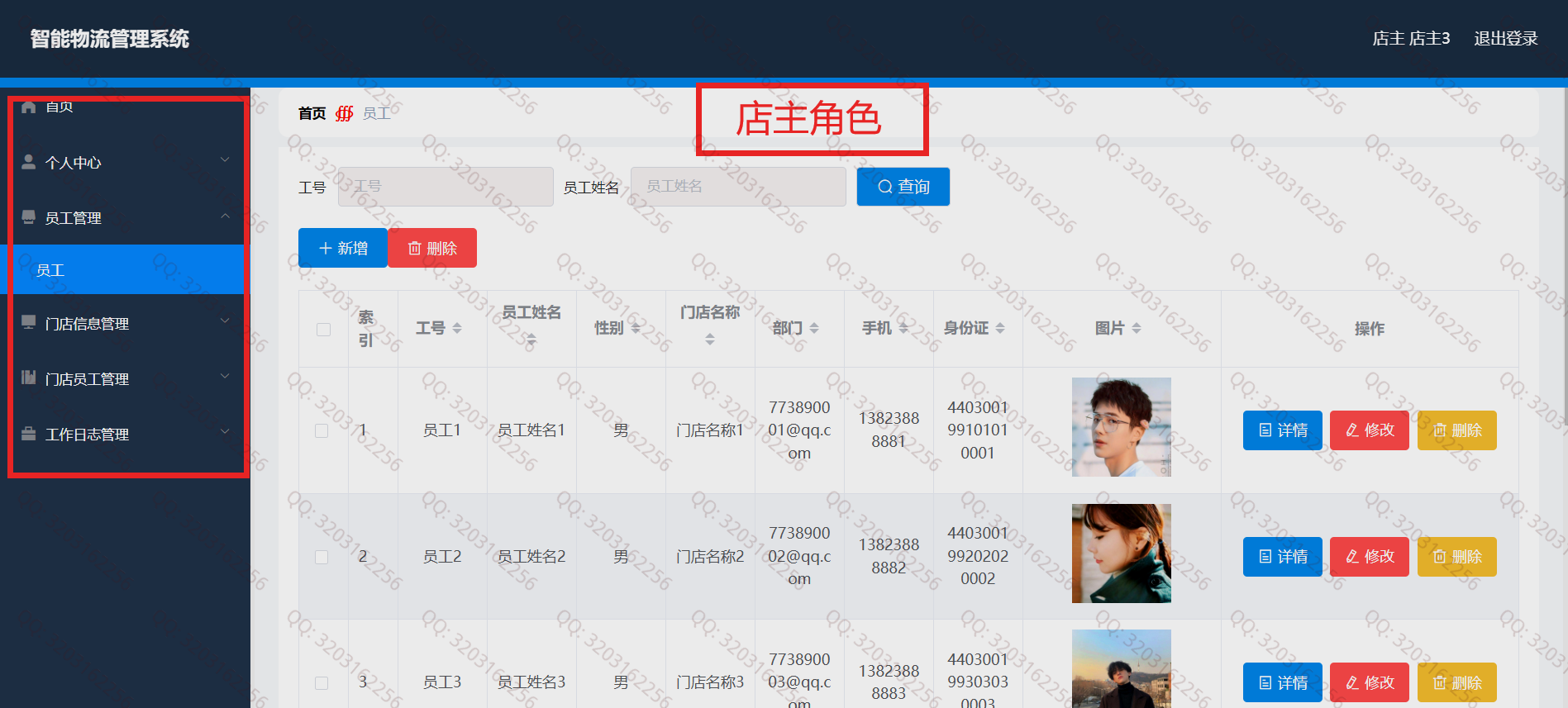
Task: View 详情 for 员工1
Action: click(1282, 430)
